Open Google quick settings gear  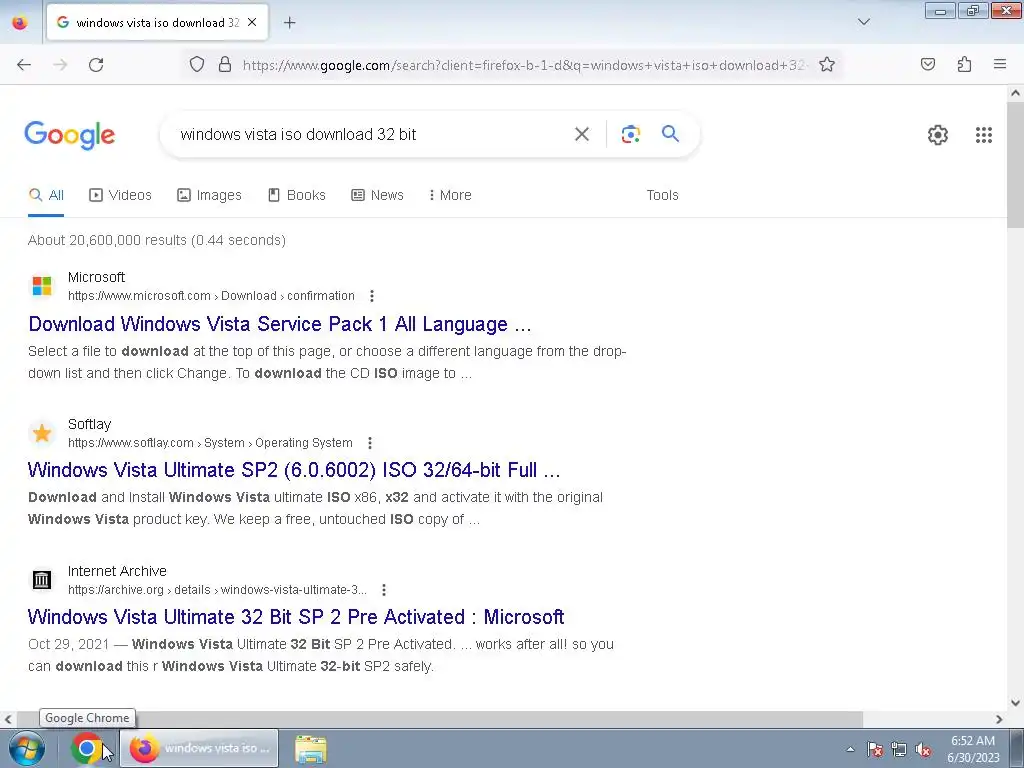(x=938, y=135)
